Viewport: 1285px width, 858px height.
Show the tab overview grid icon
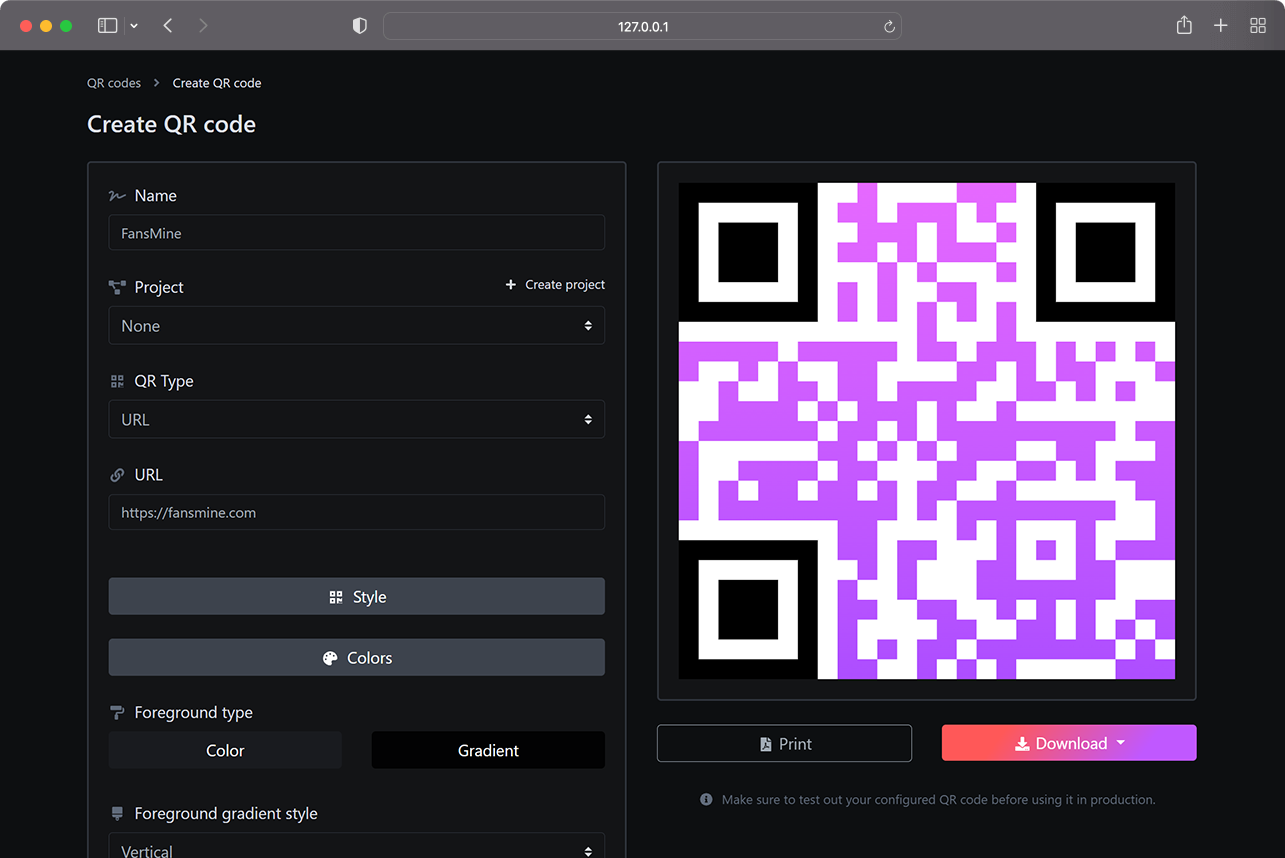1258,26
